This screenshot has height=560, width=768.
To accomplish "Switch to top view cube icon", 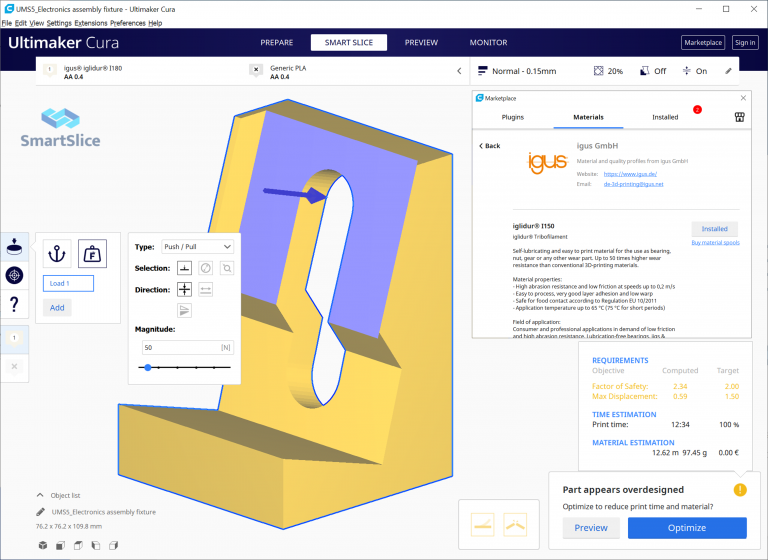I will (x=78, y=545).
